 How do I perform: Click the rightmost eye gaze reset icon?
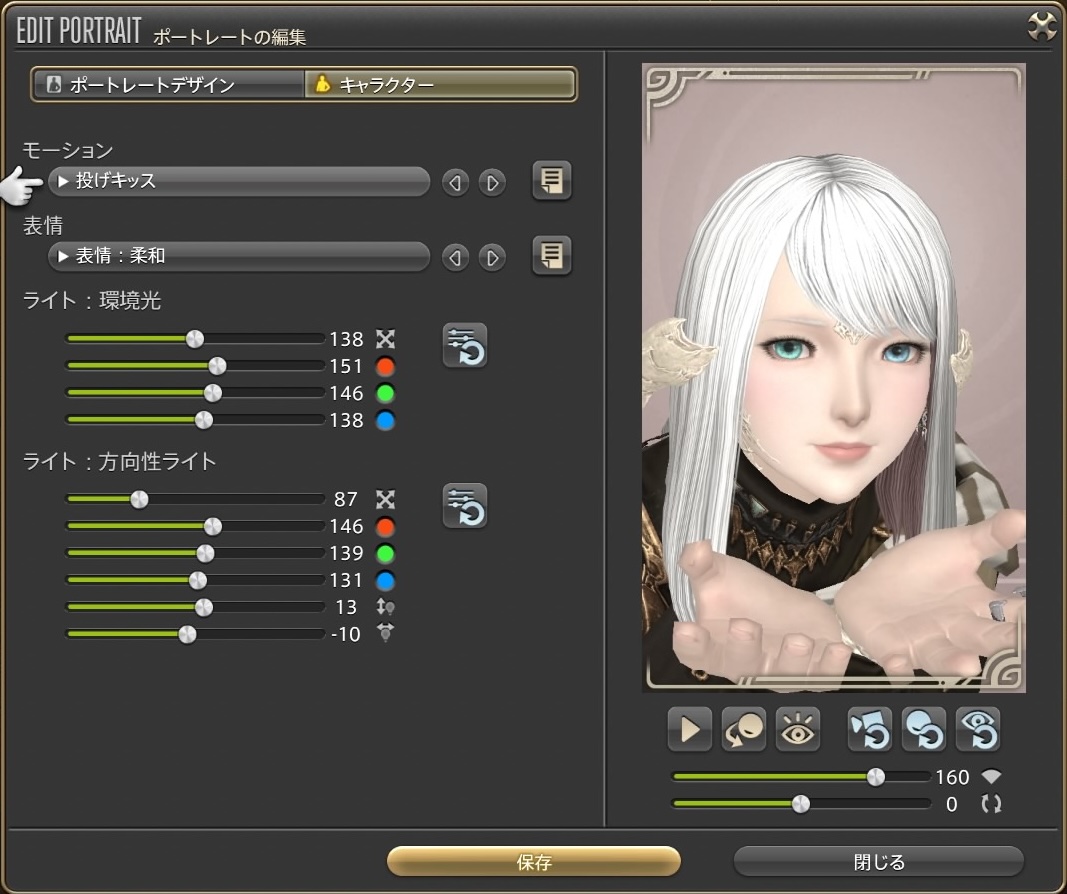point(977,729)
